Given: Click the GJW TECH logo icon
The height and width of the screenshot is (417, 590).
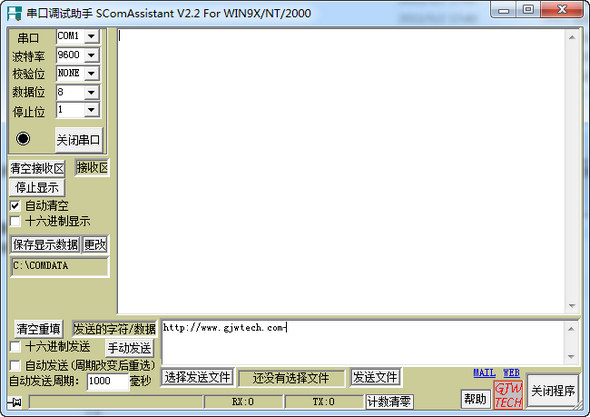Looking at the screenshot, I should pyautogui.click(x=508, y=395).
